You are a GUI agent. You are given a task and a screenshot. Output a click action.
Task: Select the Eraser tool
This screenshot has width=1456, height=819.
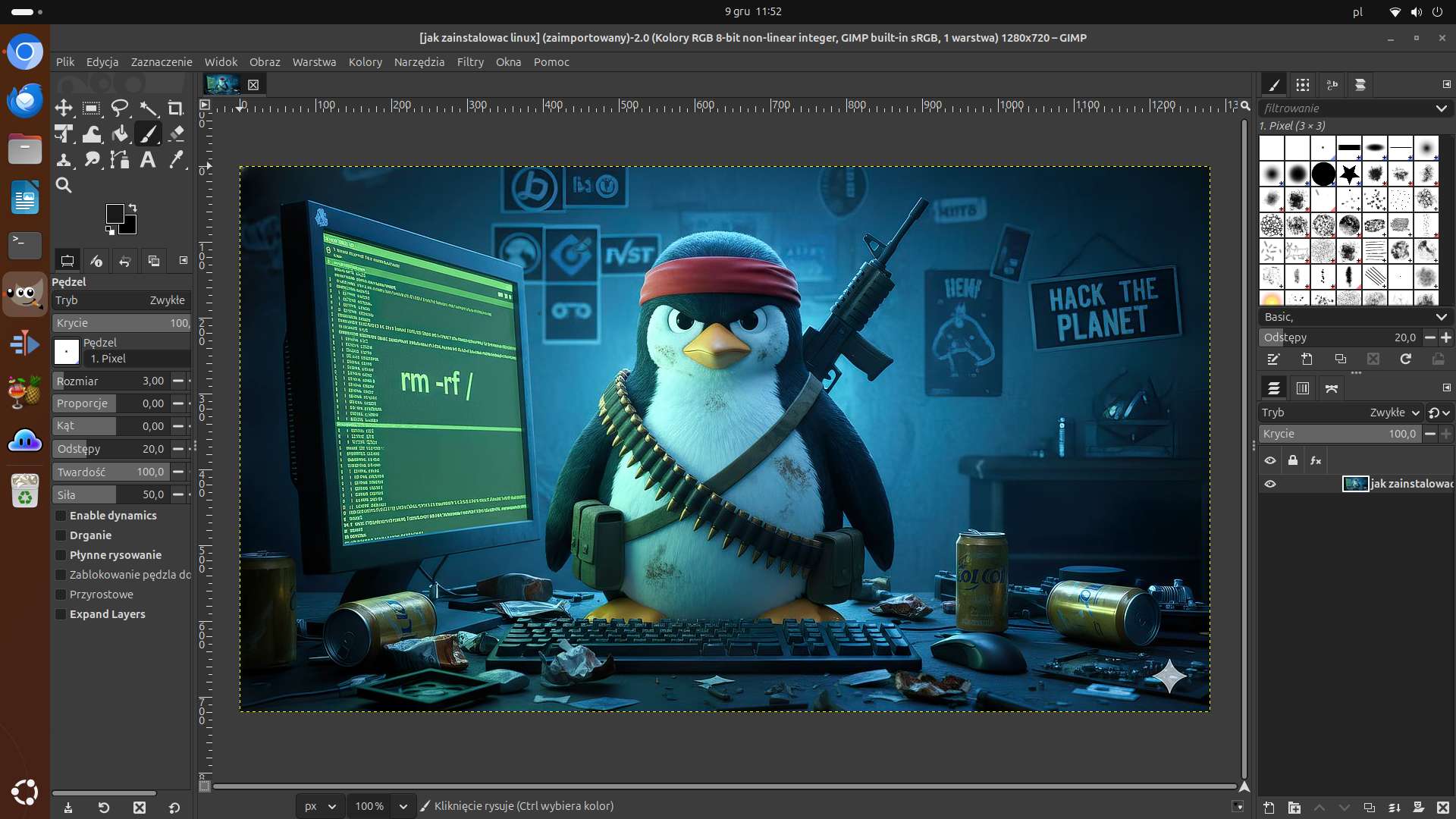click(x=176, y=134)
